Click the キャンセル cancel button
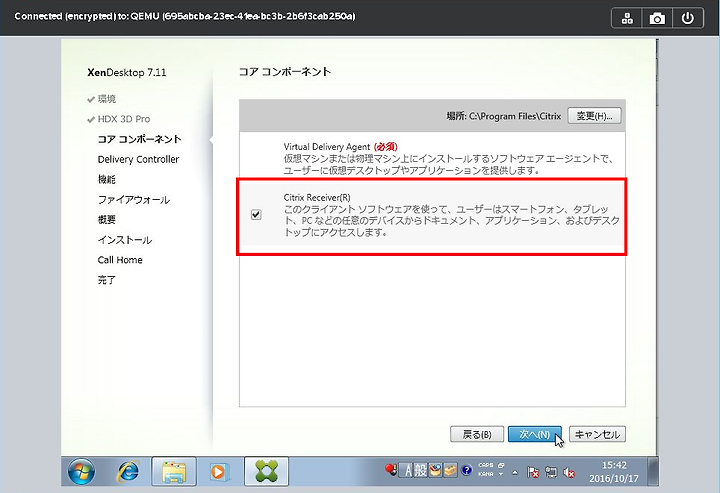The image size is (720, 493). click(x=597, y=434)
